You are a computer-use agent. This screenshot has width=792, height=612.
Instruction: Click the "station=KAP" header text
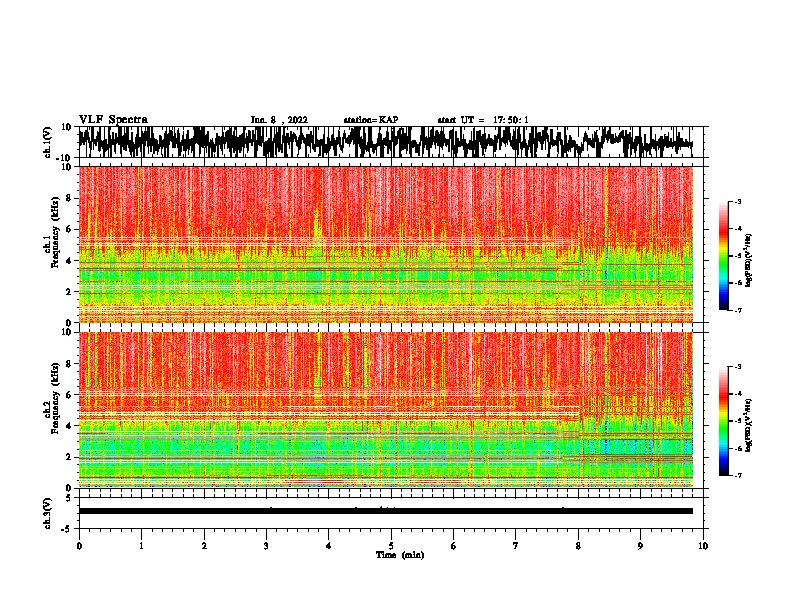[x=371, y=120]
